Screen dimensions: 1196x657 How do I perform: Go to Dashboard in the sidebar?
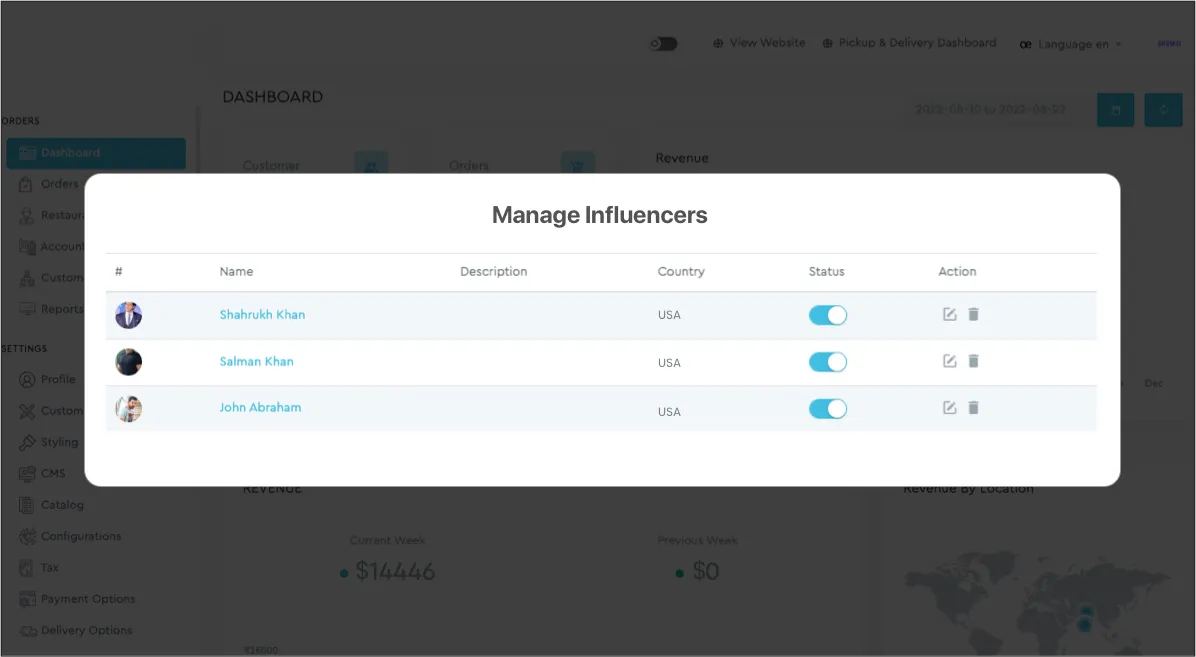pos(95,153)
